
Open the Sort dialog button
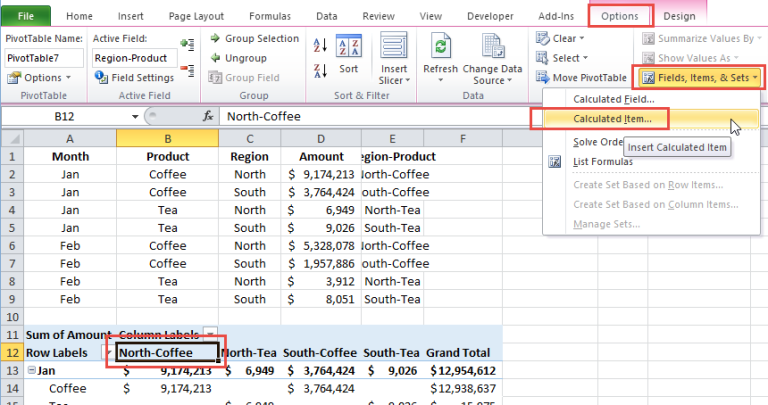point(348,55)
